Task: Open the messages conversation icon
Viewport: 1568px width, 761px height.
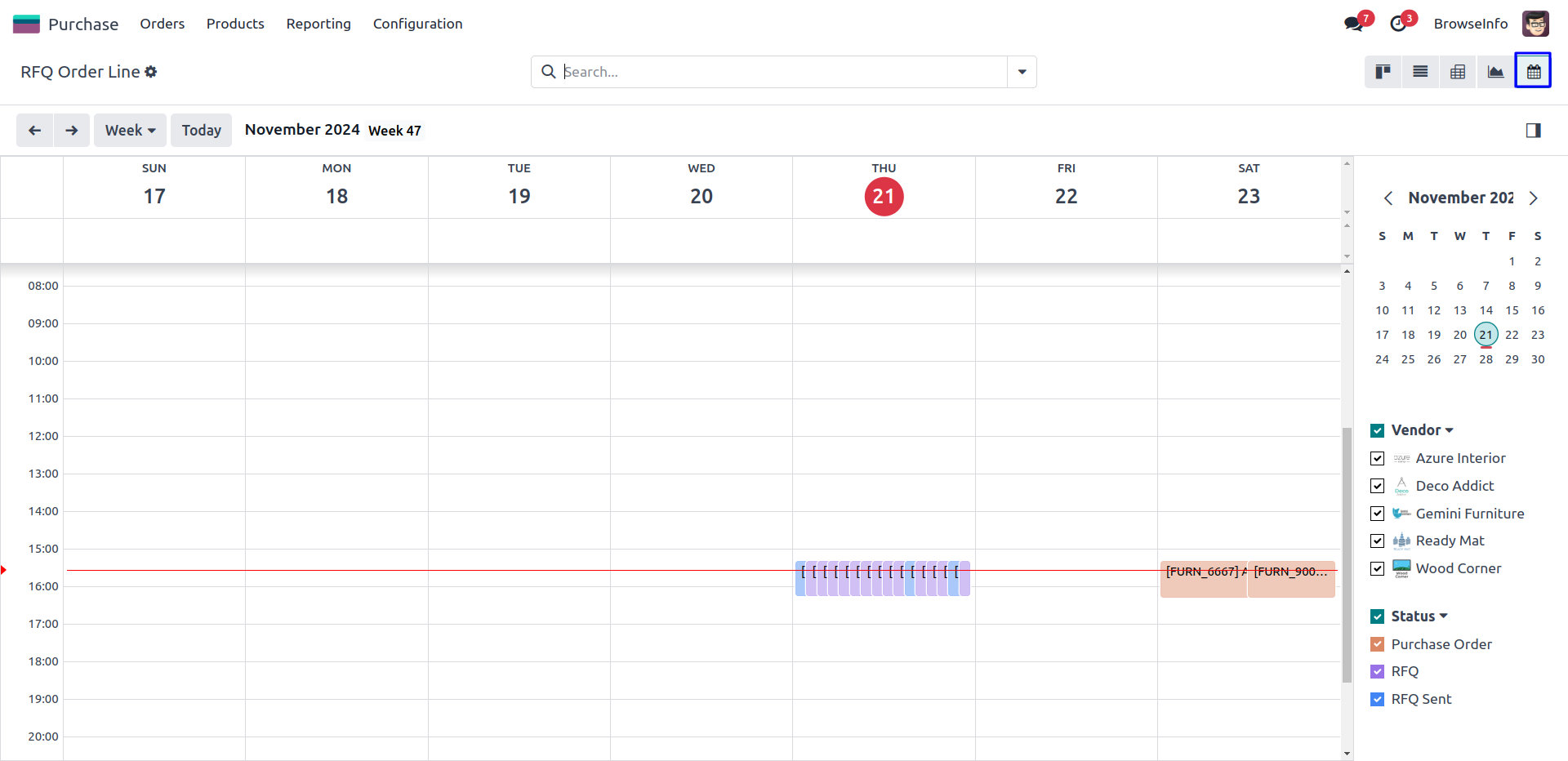Action: click(x=1353, y=24)
